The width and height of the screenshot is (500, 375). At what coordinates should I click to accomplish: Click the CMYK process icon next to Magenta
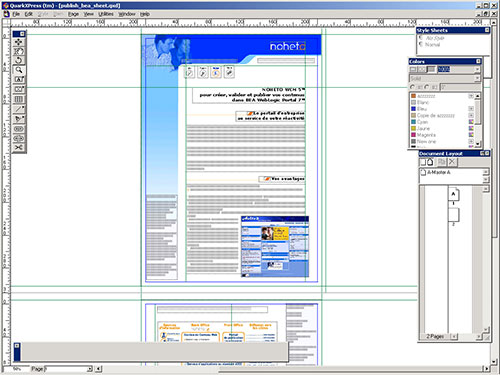[x=471, y=135]
